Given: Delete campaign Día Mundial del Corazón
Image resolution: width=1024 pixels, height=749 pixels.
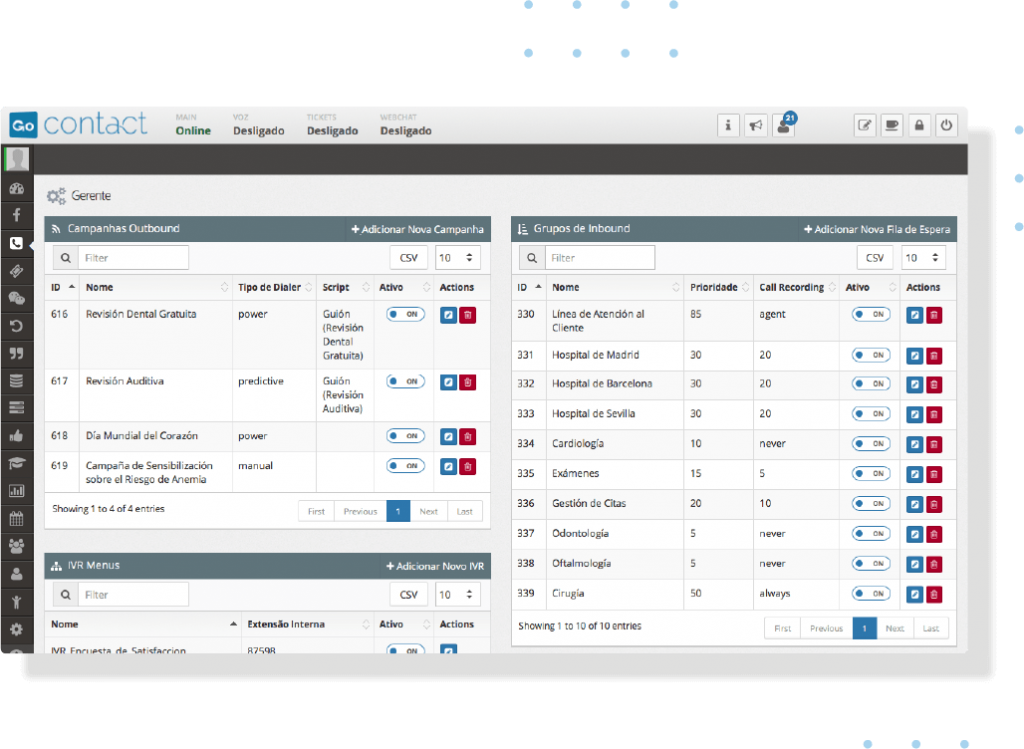Looking at the screenshot, I should pos(468,437).
